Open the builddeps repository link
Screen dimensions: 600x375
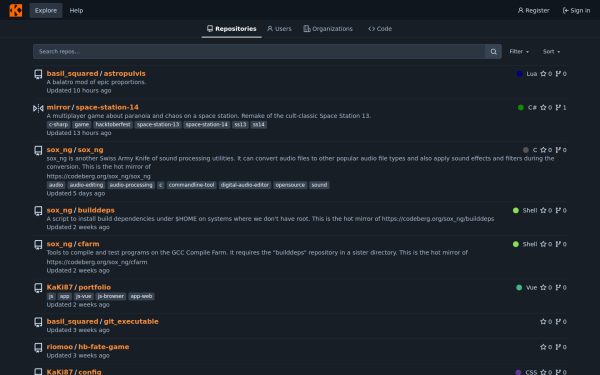(x=96, y=210)
